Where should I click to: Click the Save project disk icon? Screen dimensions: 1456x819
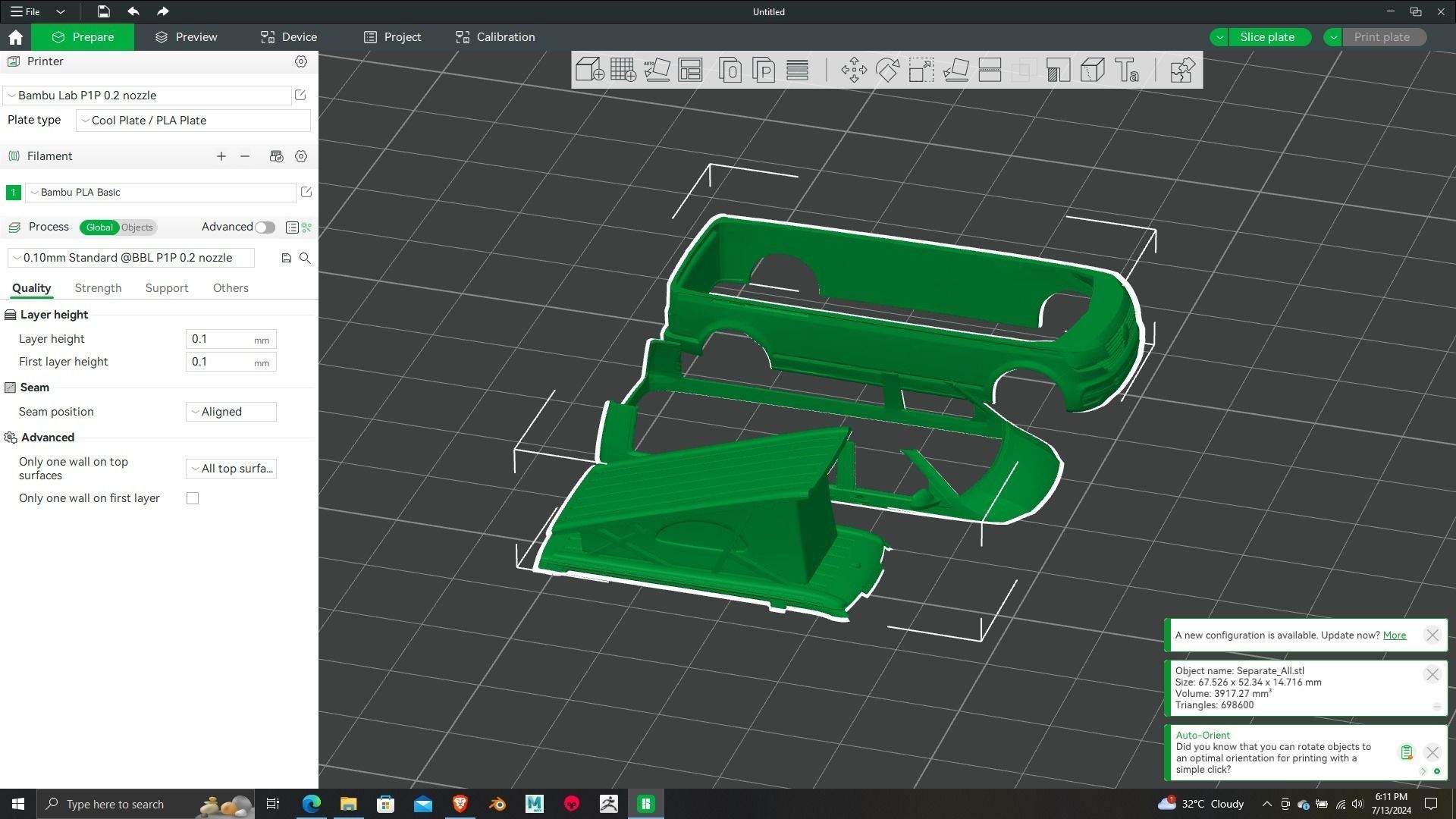coord(103,11)
